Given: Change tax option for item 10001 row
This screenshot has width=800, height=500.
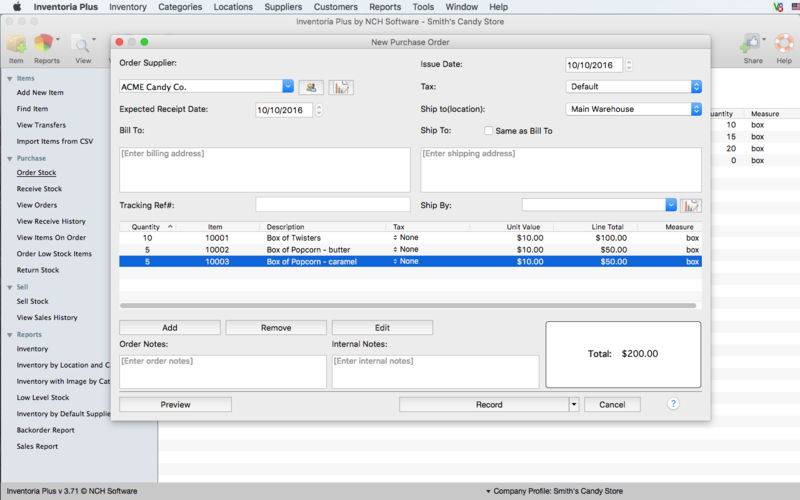Looking at the screenshot, I should click(x=406, y=238).
